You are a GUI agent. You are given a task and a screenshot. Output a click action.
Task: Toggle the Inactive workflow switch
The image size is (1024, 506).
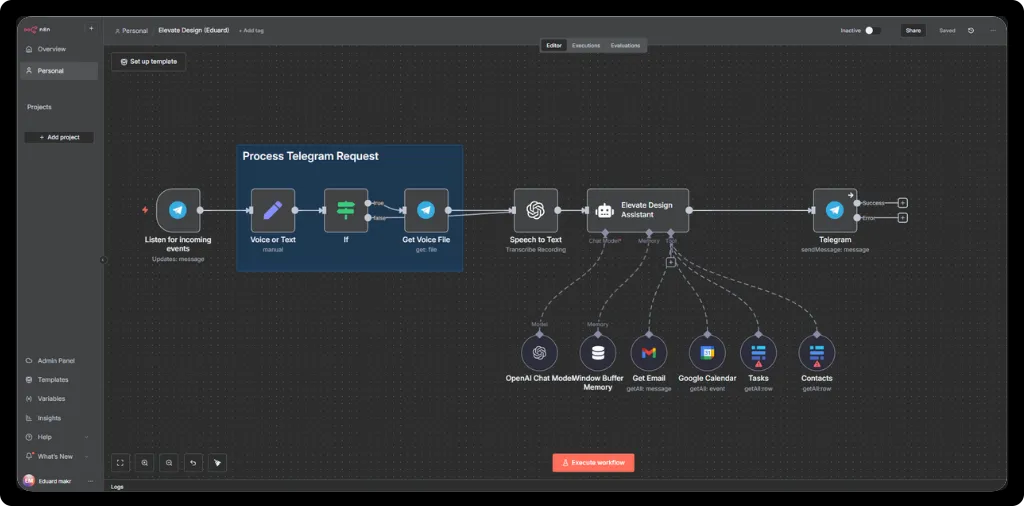[x=872, y=31]
